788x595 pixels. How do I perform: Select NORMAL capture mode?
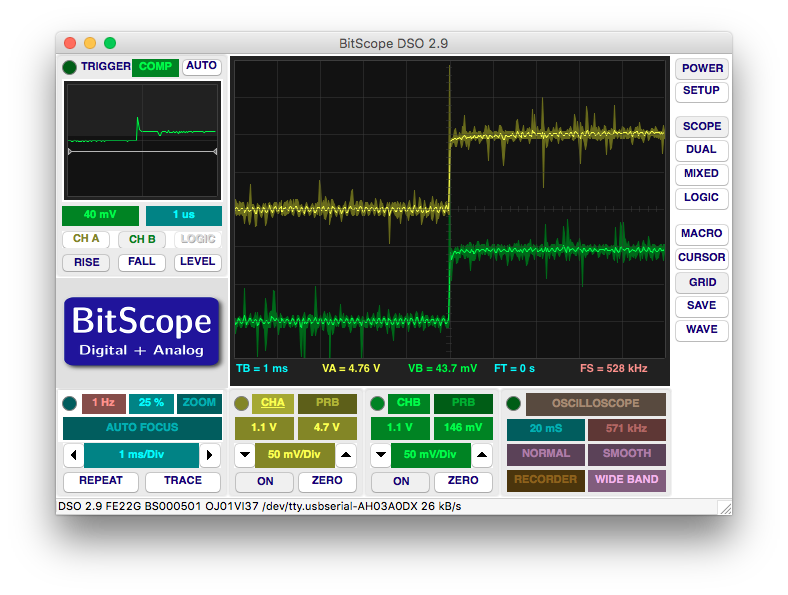point(546,454)
